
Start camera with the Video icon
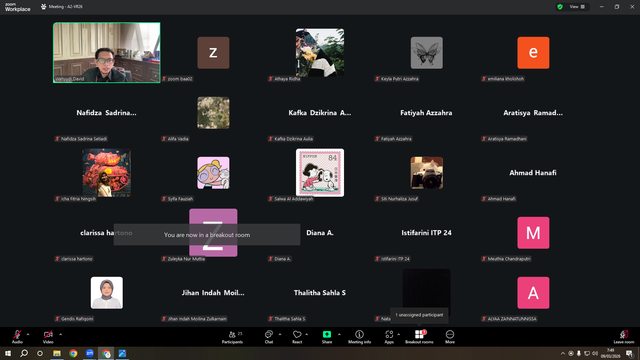click(48, 335)
